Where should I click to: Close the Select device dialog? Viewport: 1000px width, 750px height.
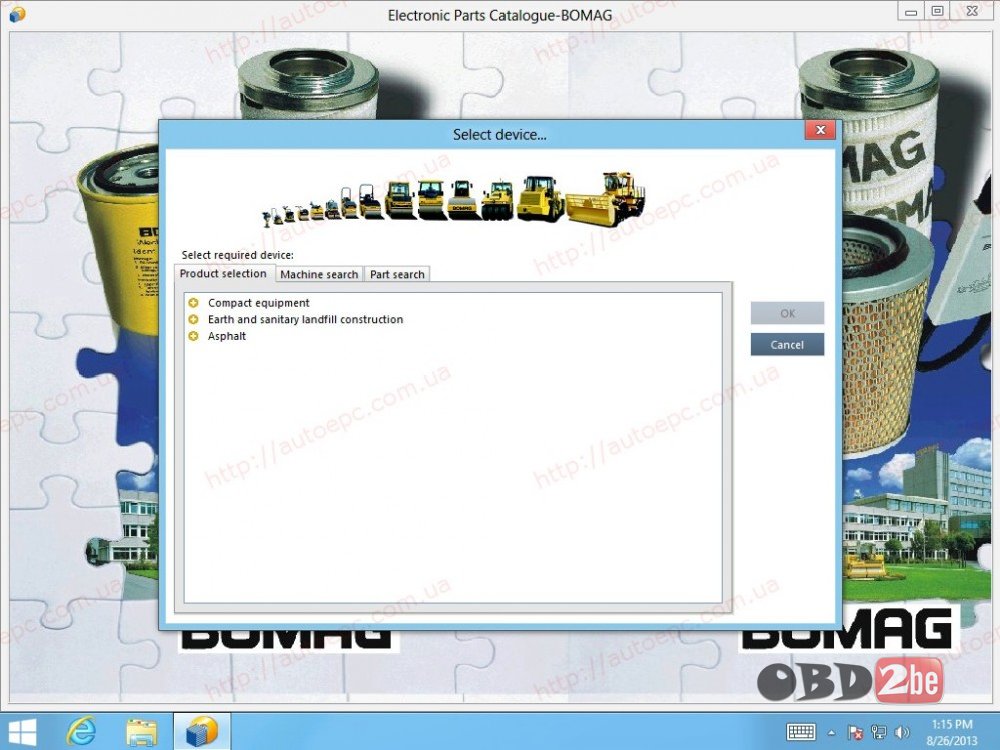pyautogui.click(x=820, y=130)
